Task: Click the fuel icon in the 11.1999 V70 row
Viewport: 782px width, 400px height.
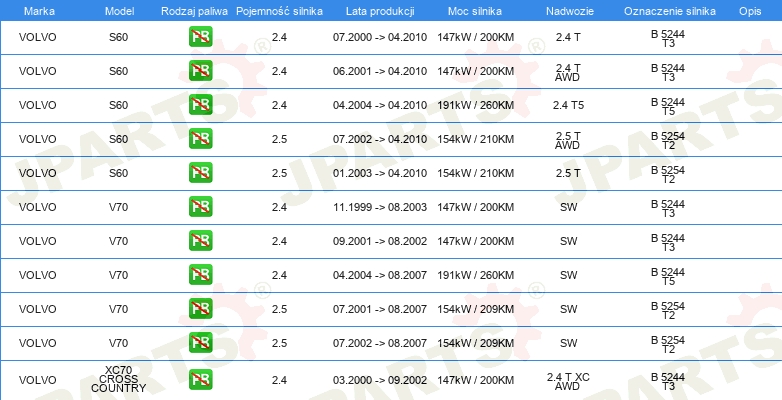Action: [x=200, y=206]
